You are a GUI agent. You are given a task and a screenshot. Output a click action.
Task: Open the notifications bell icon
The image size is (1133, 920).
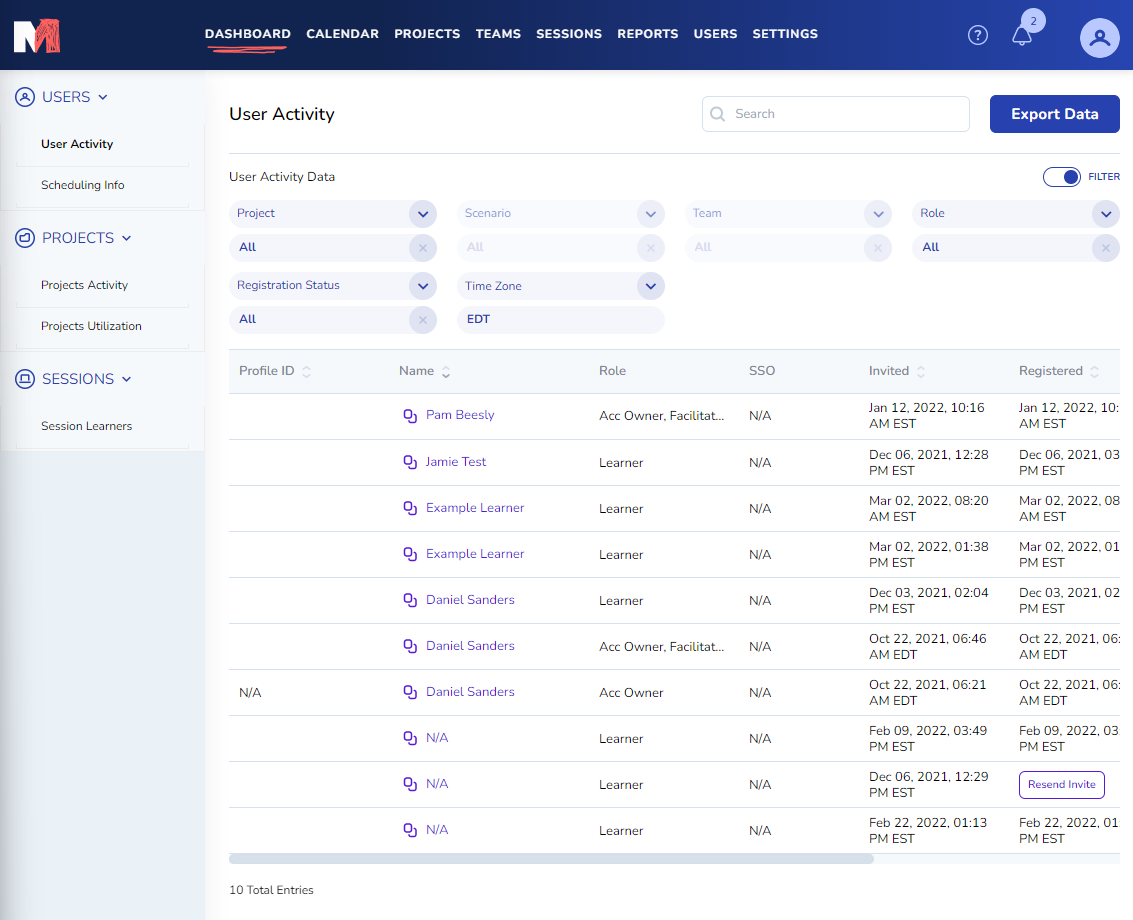click(1021, 36)
